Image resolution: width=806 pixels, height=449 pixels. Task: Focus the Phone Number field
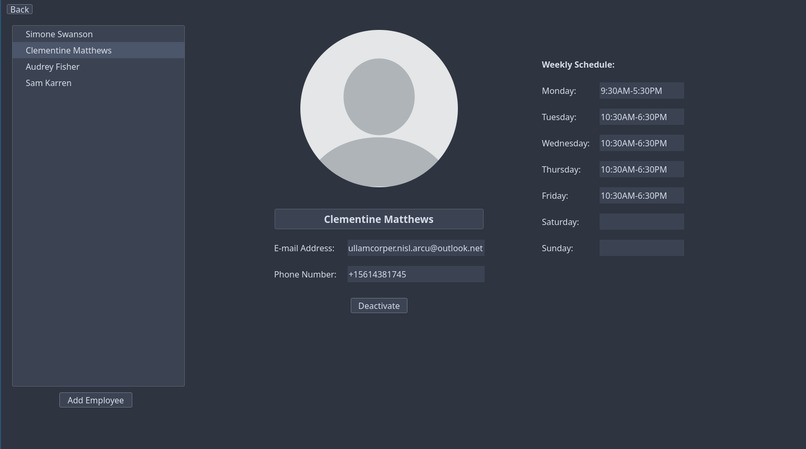tap(415, 274)
